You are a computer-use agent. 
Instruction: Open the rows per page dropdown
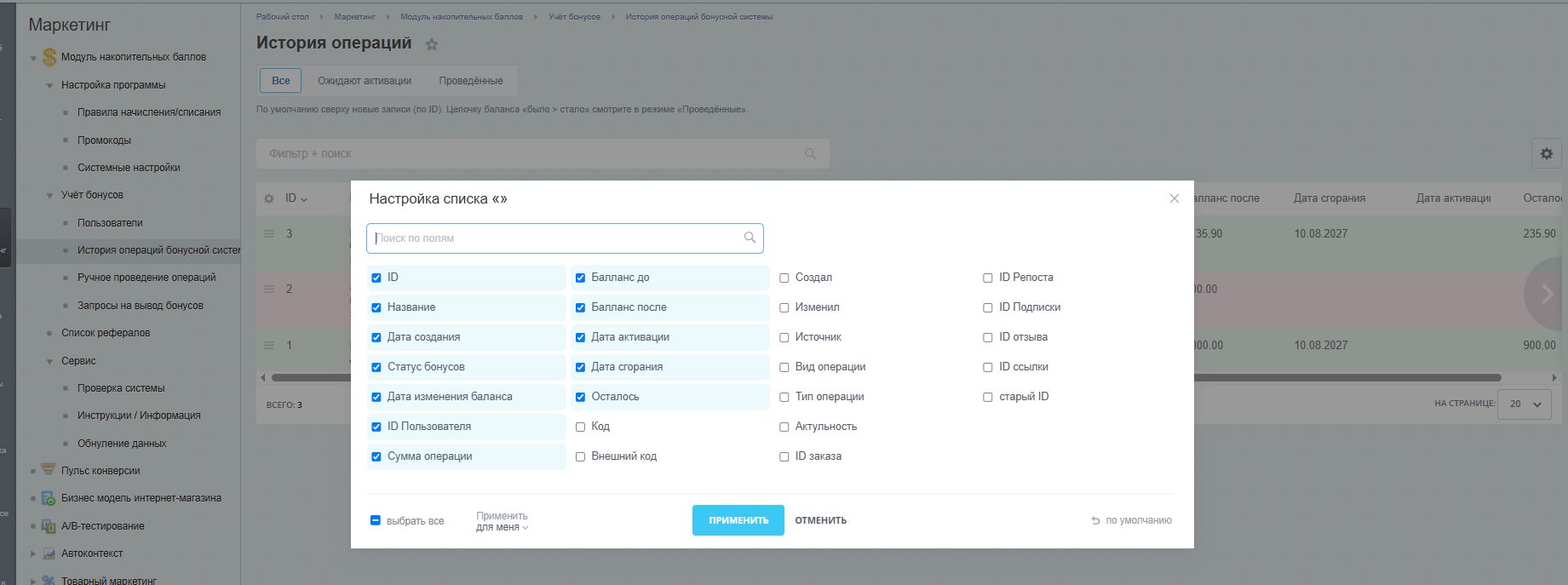[x=1525, y=404]
